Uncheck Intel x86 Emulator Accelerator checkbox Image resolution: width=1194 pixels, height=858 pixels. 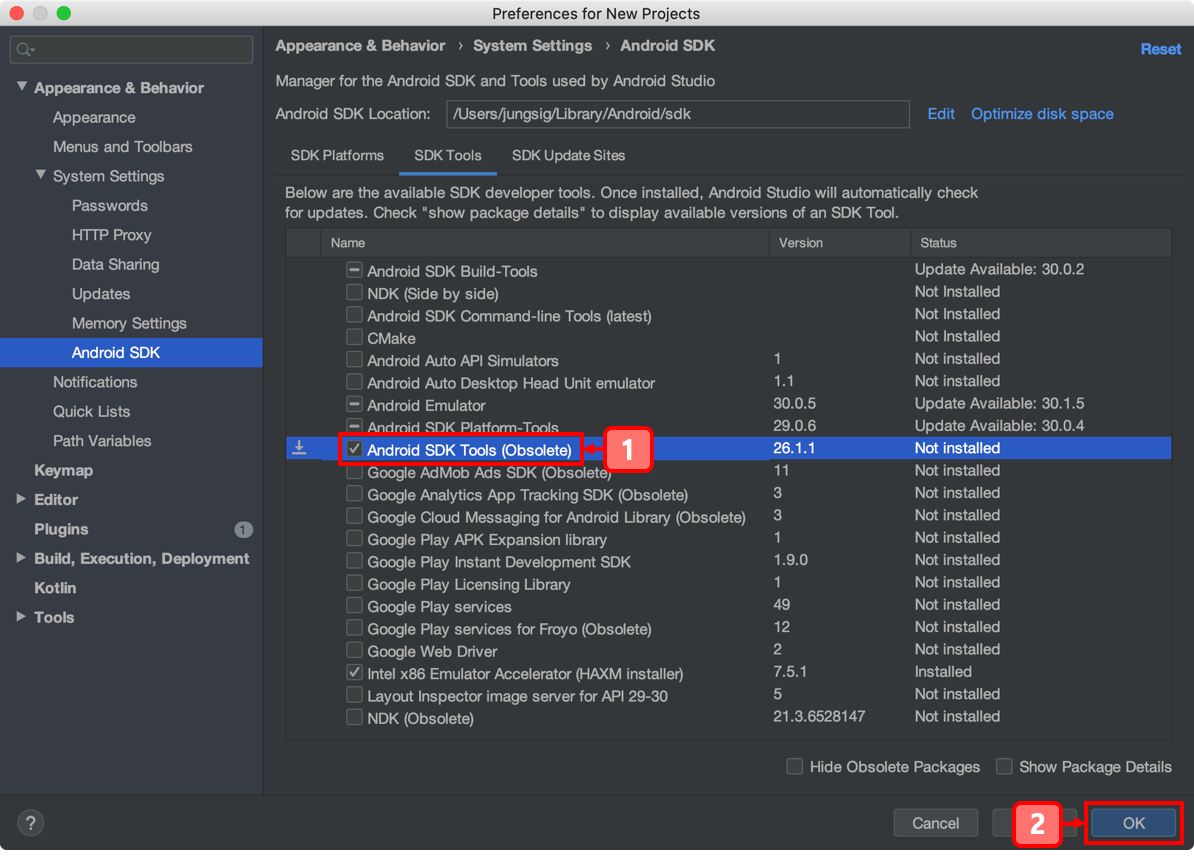pos(354,673)
